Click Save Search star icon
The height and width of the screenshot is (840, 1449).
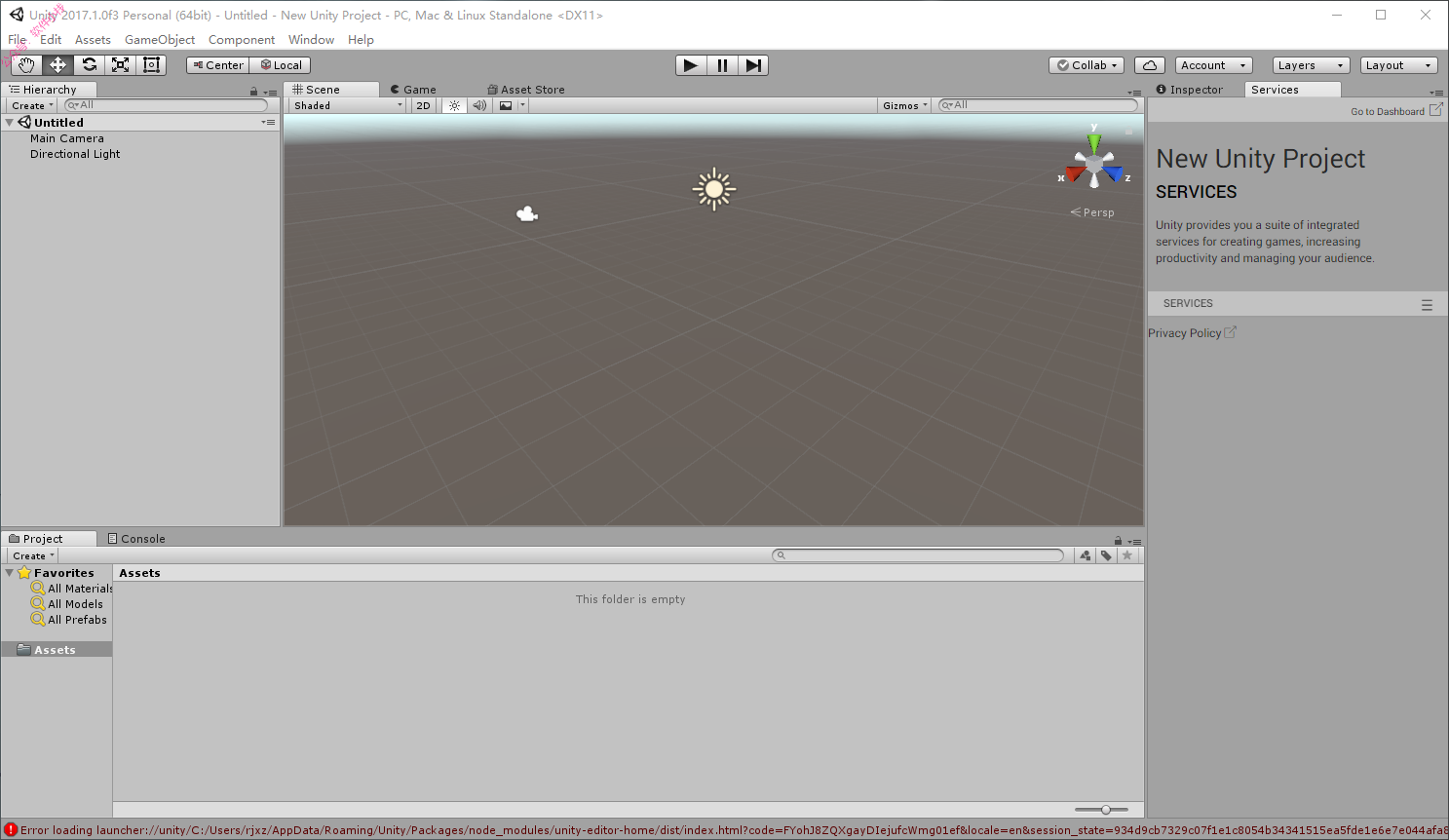(1127, 555)
